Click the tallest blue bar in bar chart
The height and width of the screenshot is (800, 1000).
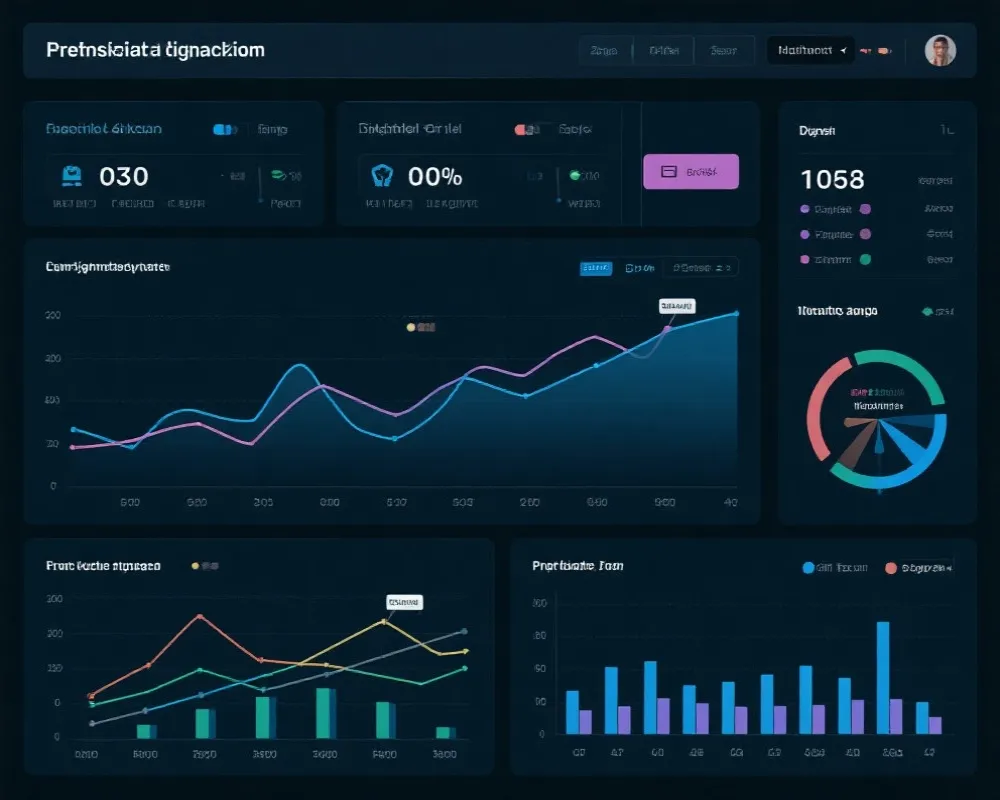point(883,678)
